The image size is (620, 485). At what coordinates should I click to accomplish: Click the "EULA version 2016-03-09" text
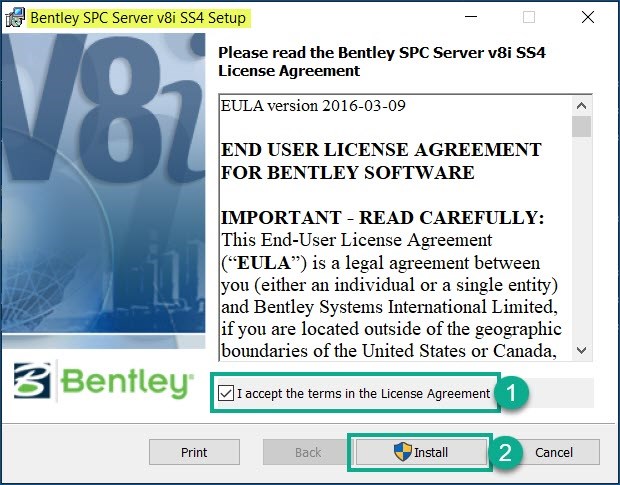pos(313,106)
